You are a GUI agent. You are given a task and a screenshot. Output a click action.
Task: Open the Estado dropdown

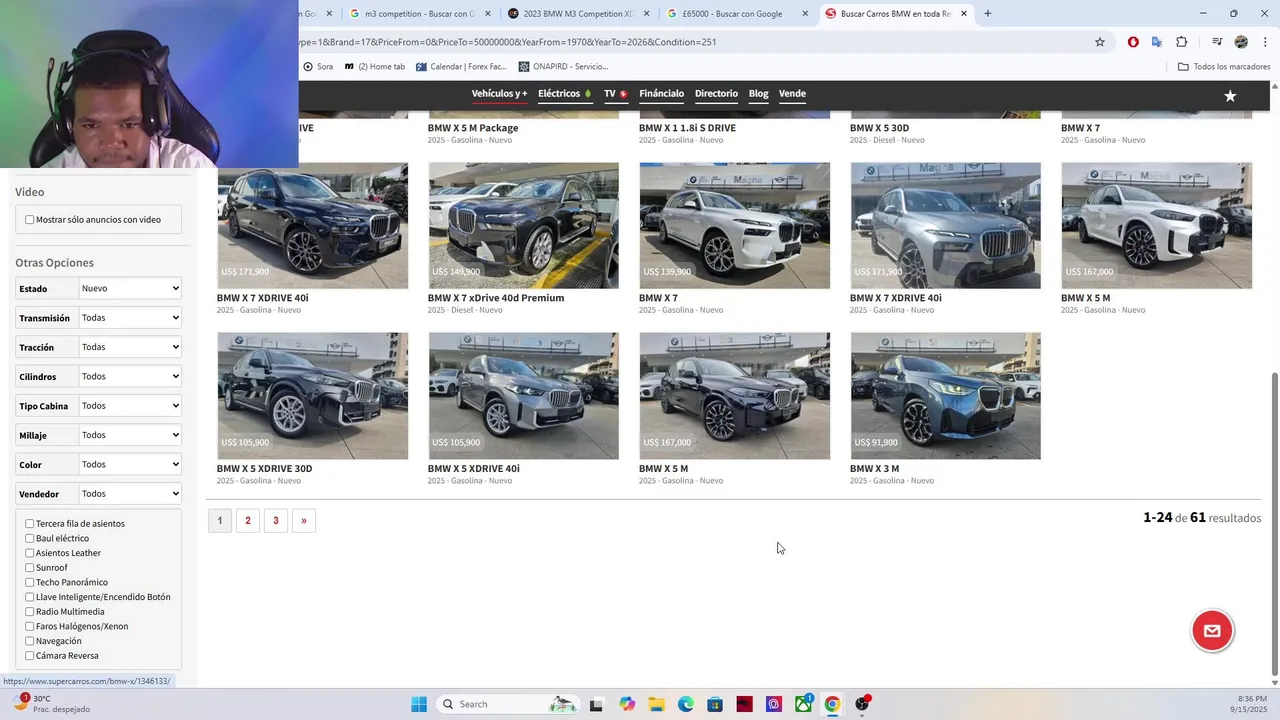point(130,289)
